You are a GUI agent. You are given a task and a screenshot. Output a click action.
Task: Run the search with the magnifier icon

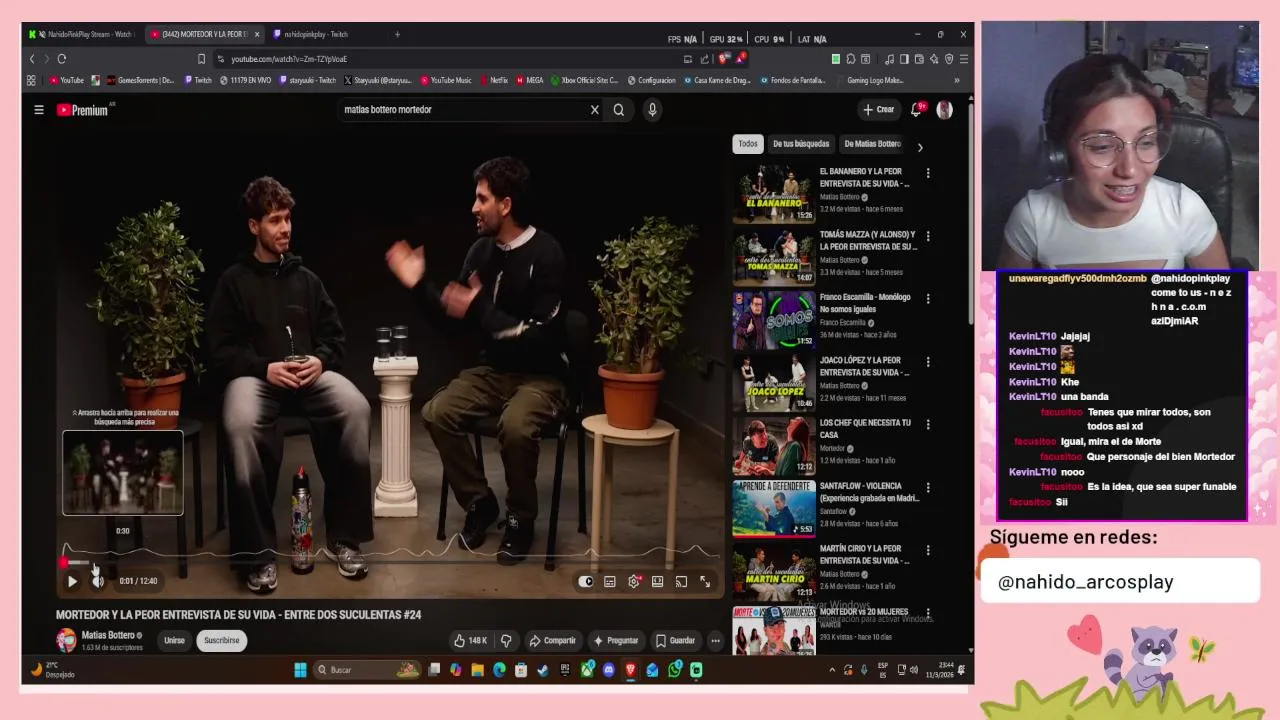619,110
